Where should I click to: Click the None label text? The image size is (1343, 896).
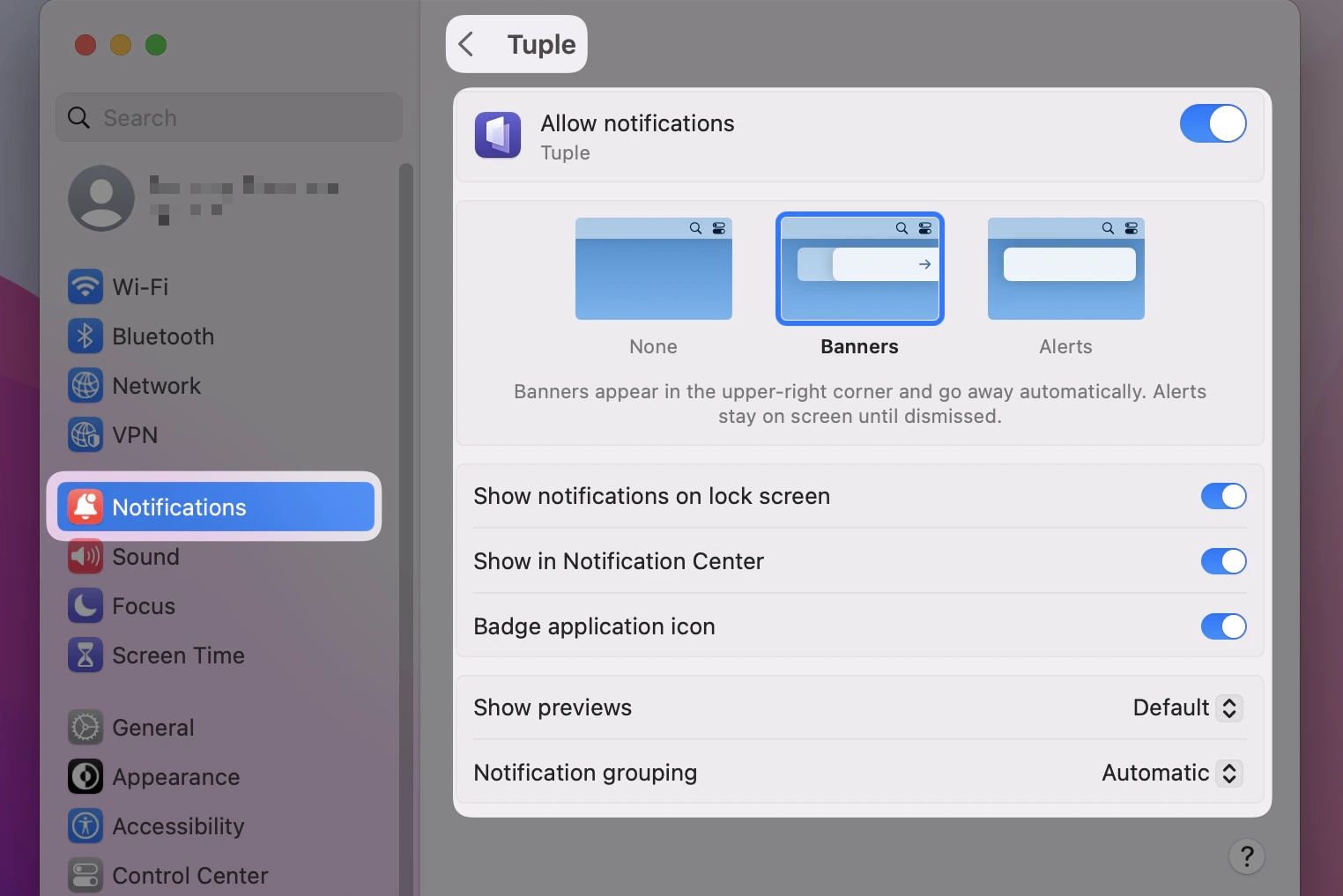click(x=654, y=346)
